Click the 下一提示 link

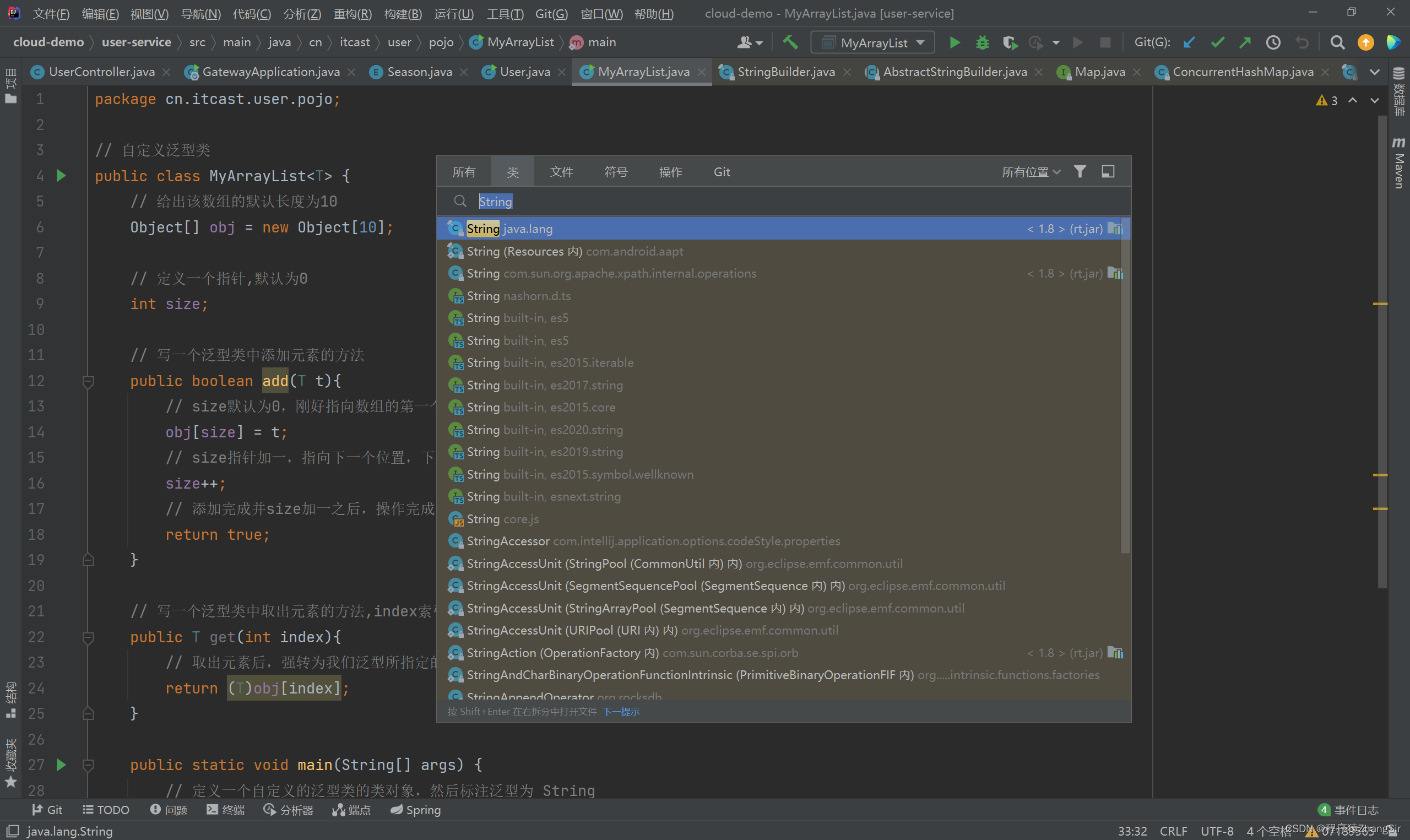pyautogui.click(x=621, y=712)
